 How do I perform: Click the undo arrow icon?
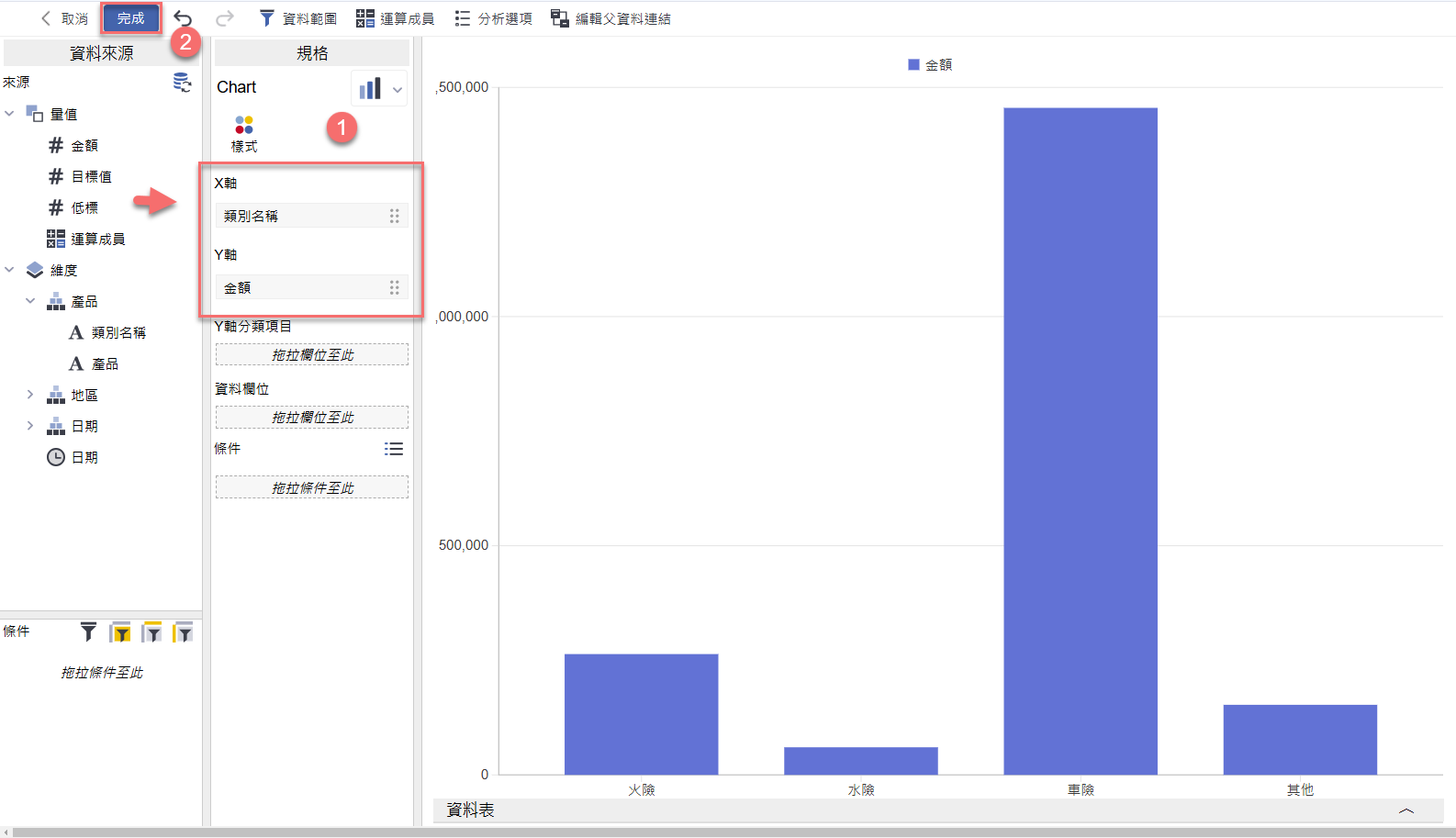(x=184, y=18)
